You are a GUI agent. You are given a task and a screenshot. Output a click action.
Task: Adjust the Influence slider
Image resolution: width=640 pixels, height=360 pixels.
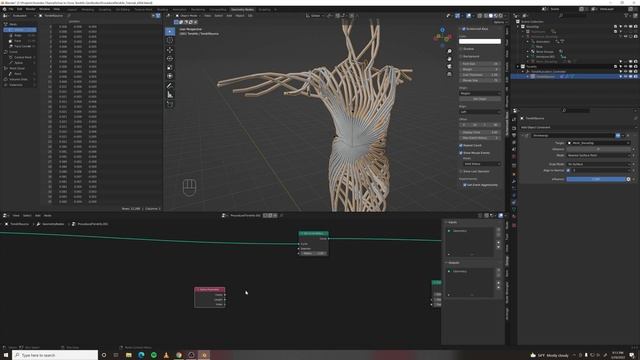click(x=596, y=179)
